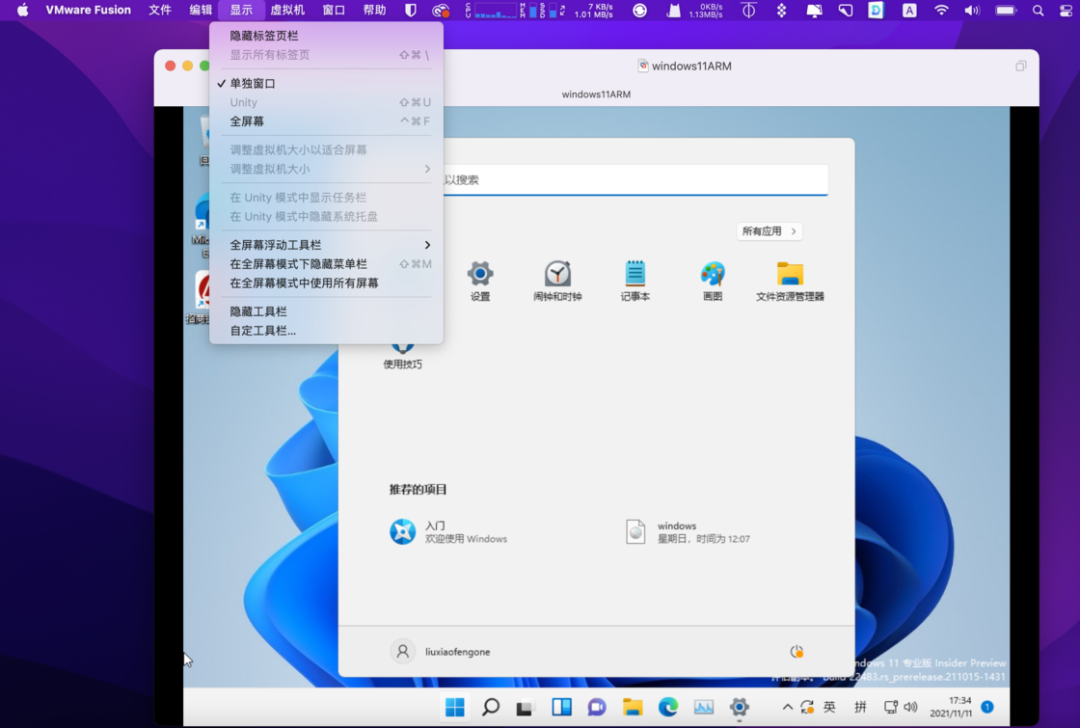
Task: Open the notification badge in taskbar
Action: (x=987, y=707)
